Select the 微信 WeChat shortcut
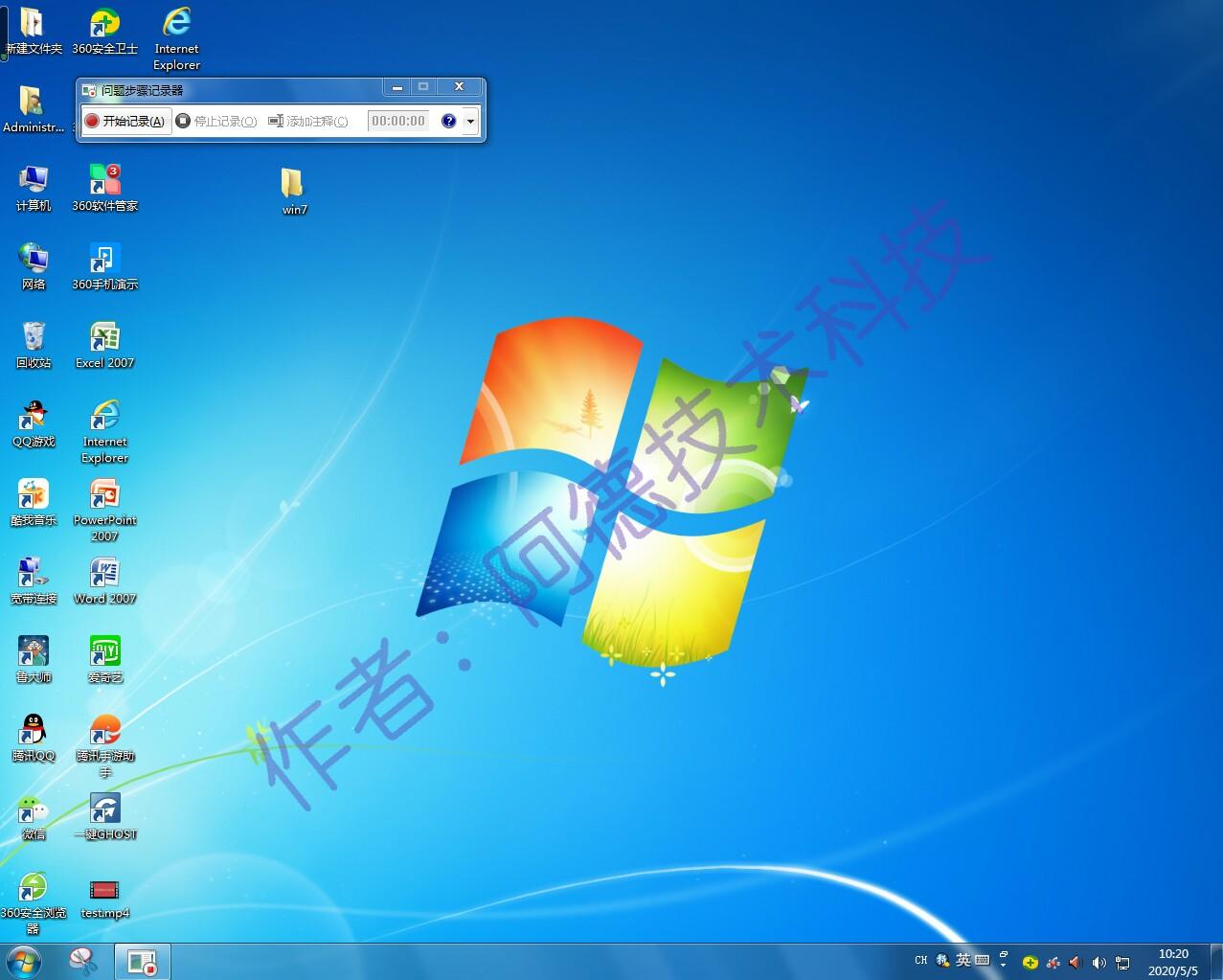This screenshot has height=980, width=1223. pos(34,817)
